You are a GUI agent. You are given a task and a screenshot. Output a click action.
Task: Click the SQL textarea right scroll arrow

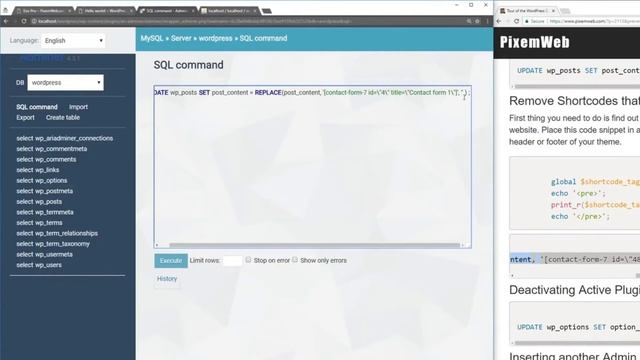(463, 245)
